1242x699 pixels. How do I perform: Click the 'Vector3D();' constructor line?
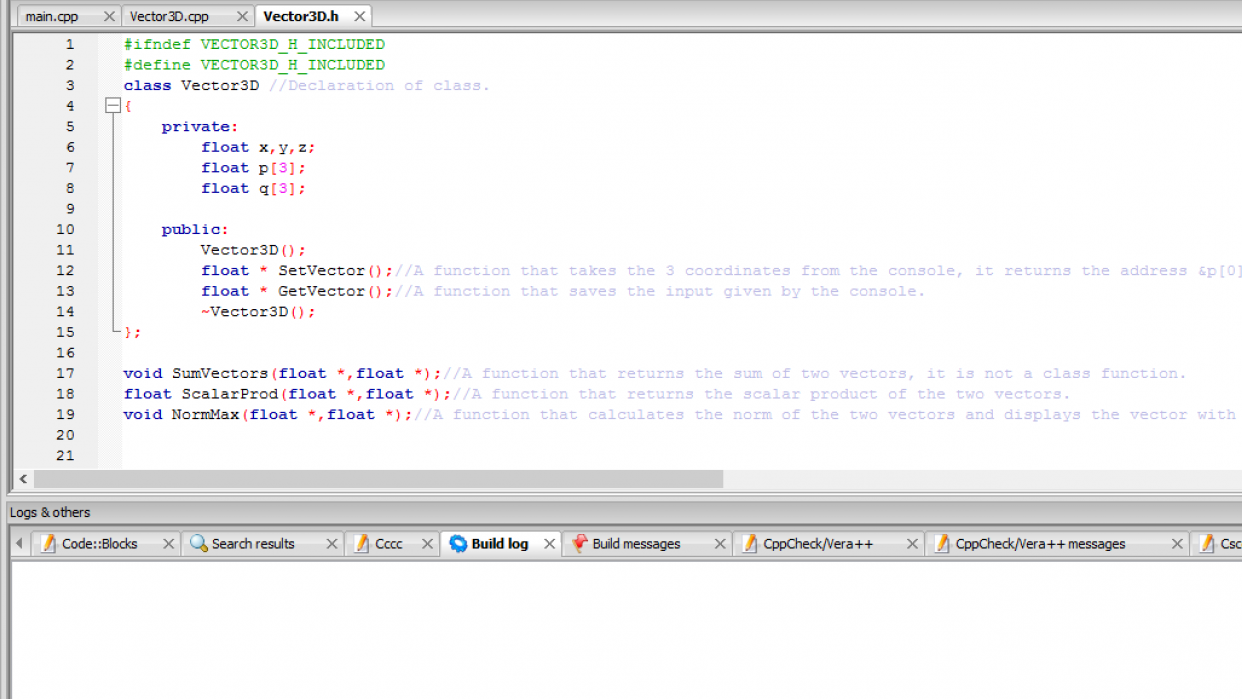(253, 250)
